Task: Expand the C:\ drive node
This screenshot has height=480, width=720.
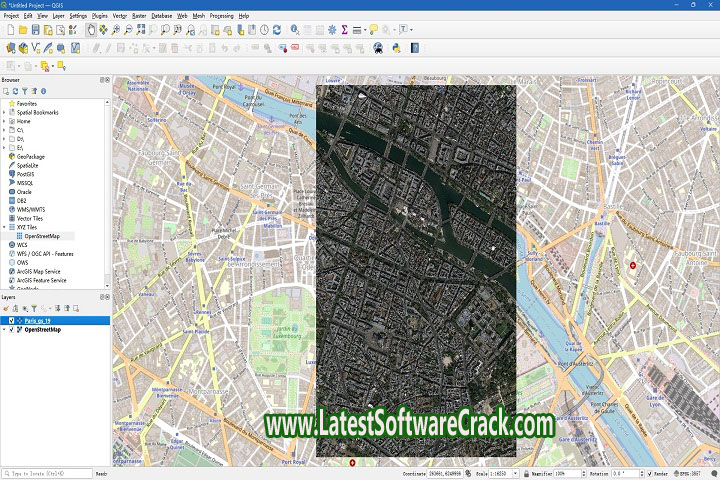Action: (x=5, y=130)
